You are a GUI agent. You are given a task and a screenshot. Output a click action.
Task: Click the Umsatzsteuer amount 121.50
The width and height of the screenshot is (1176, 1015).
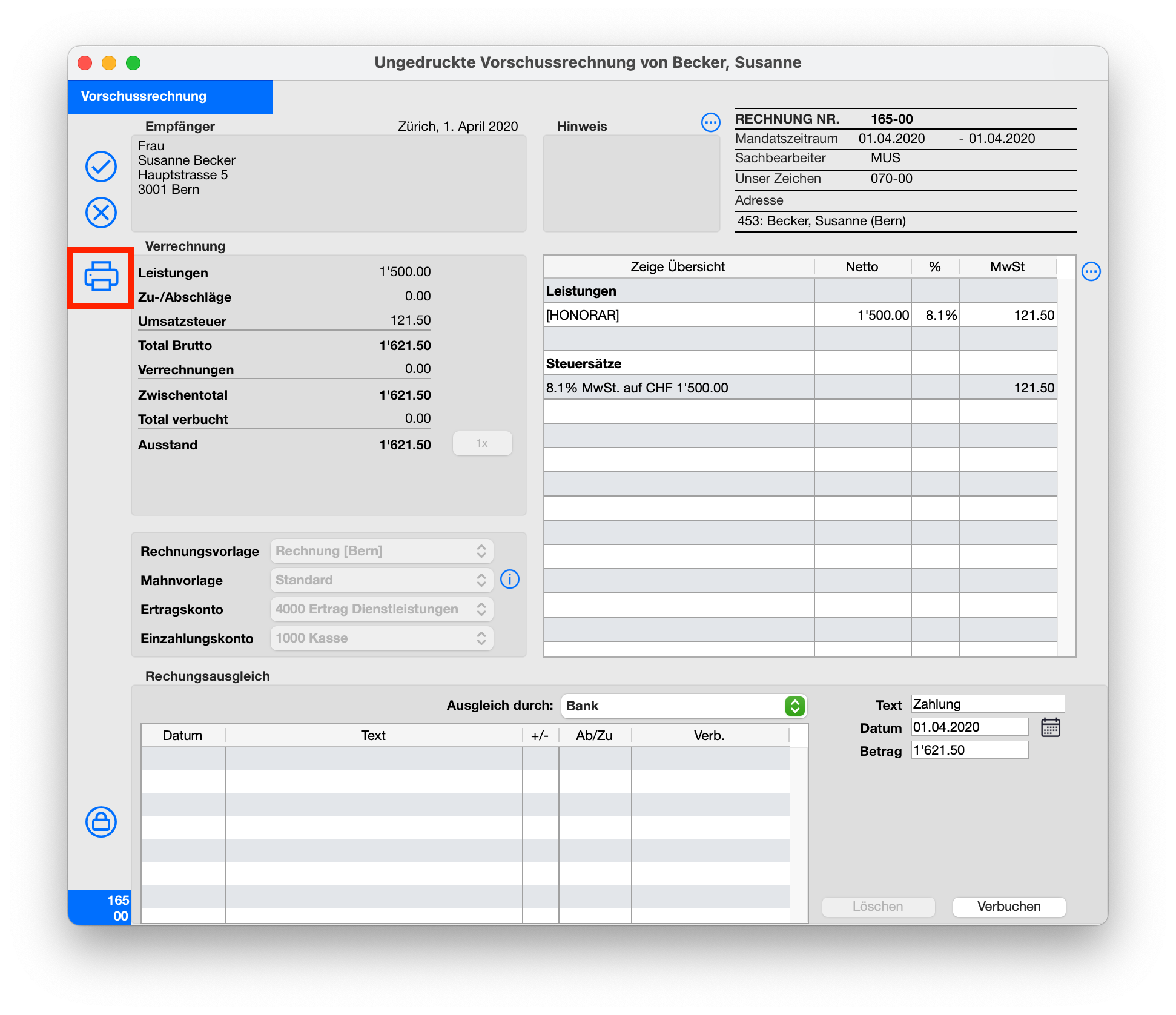click(x=411, y=320)
